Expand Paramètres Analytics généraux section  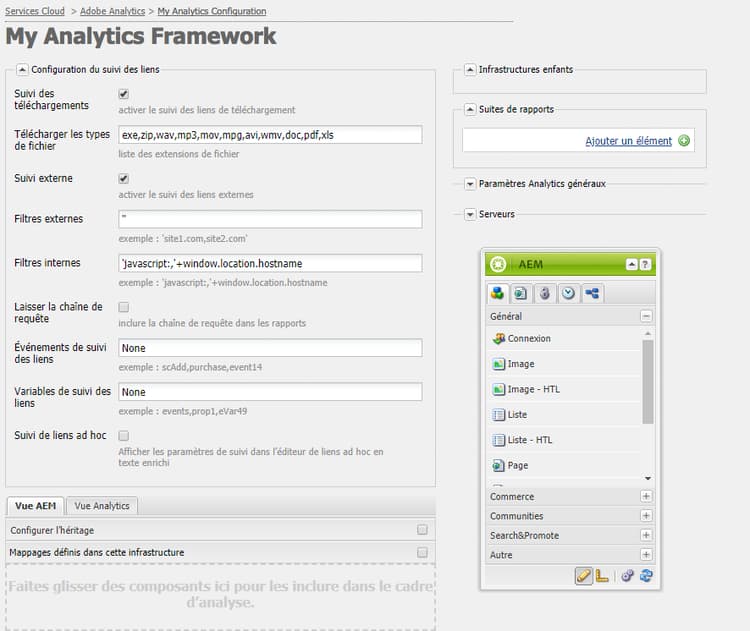pos(470,184)
